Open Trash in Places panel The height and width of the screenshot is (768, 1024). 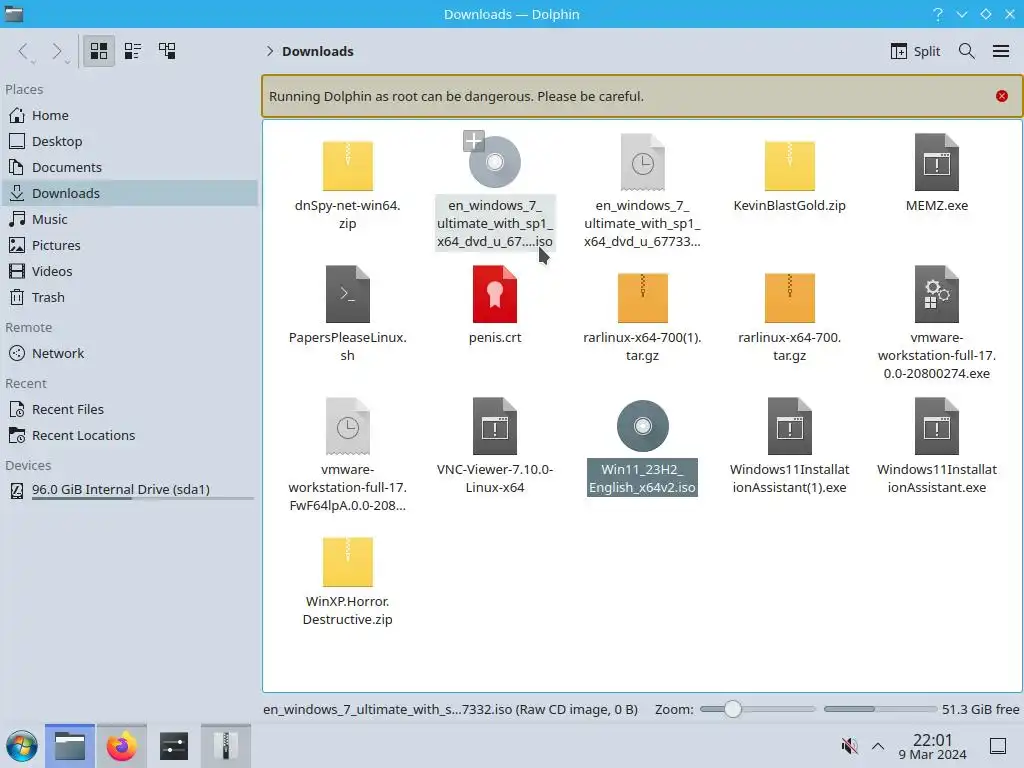pyautogui.click(x=129, y=298)
